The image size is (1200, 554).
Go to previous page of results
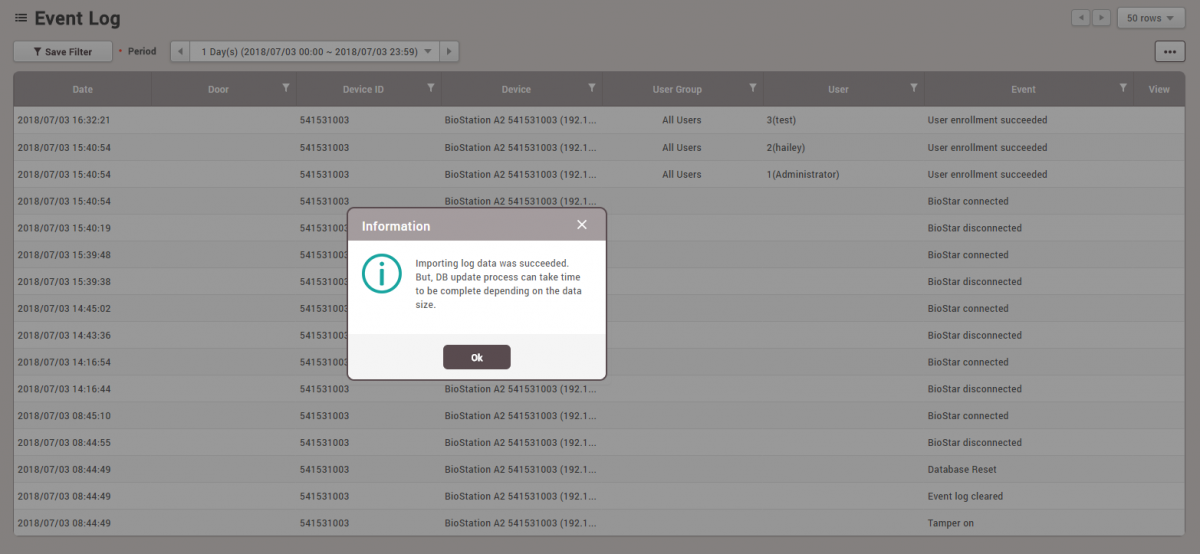click(1080, 18)
